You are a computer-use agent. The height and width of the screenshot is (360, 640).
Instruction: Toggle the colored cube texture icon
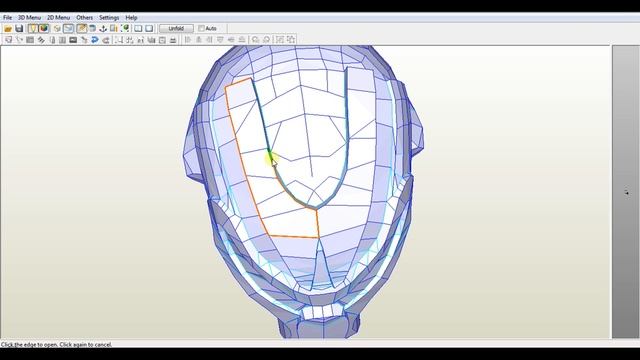(x=44, y=29)
